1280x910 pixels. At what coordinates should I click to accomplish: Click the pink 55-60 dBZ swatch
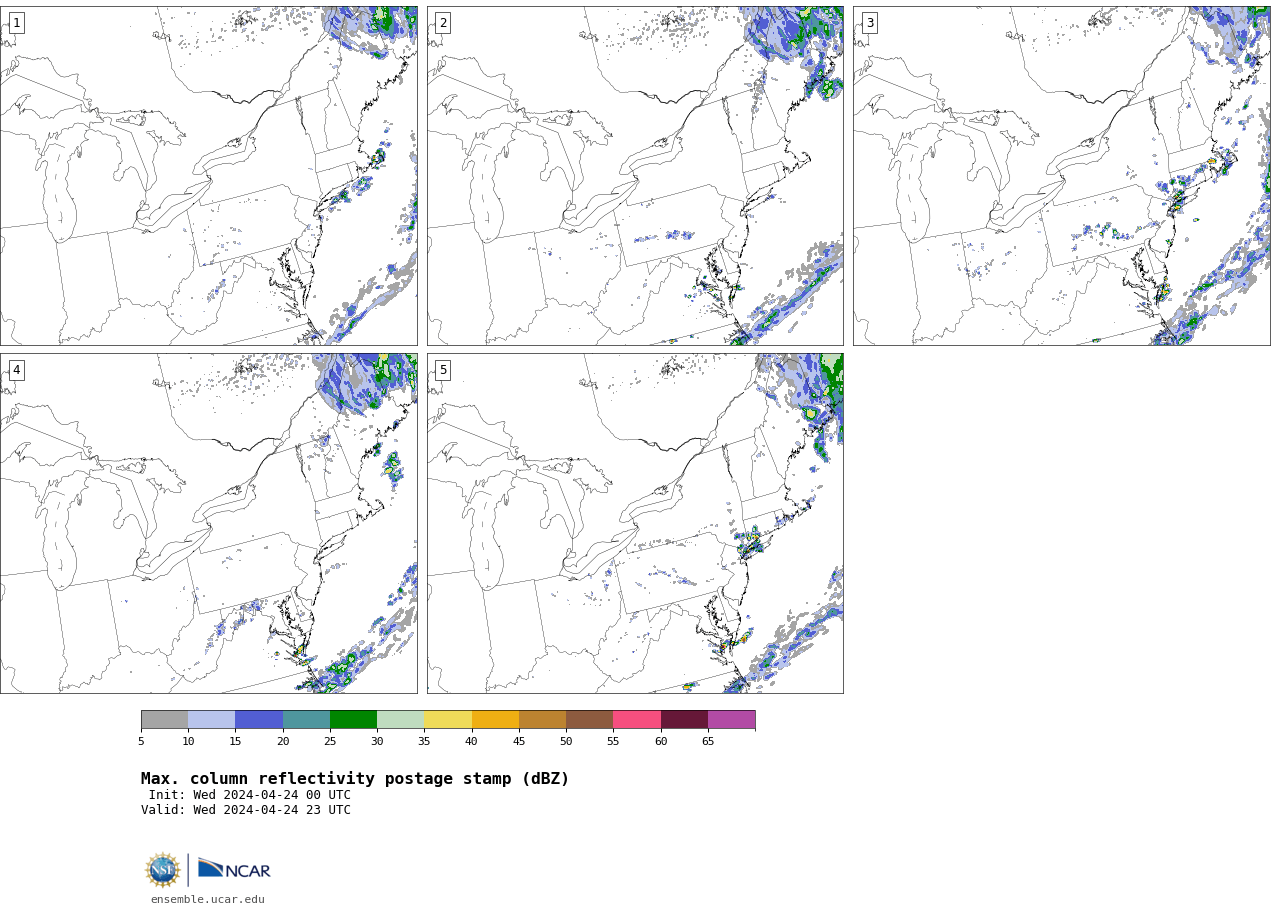[637, 720]
